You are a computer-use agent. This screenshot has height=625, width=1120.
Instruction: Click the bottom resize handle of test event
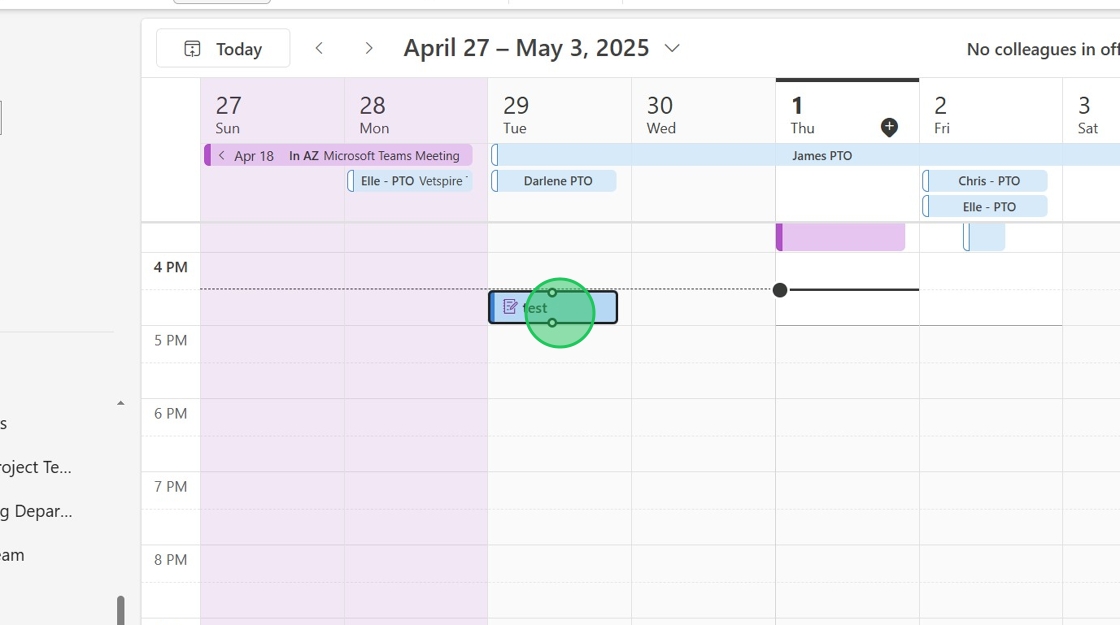point(552,322)
